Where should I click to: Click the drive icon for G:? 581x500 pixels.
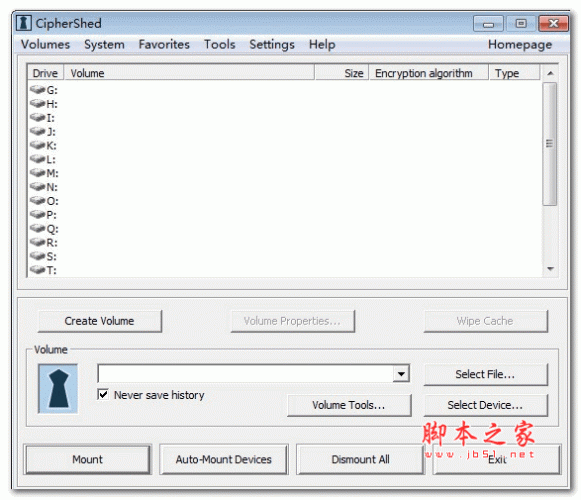pyautogui.click(x=37, y=89)
